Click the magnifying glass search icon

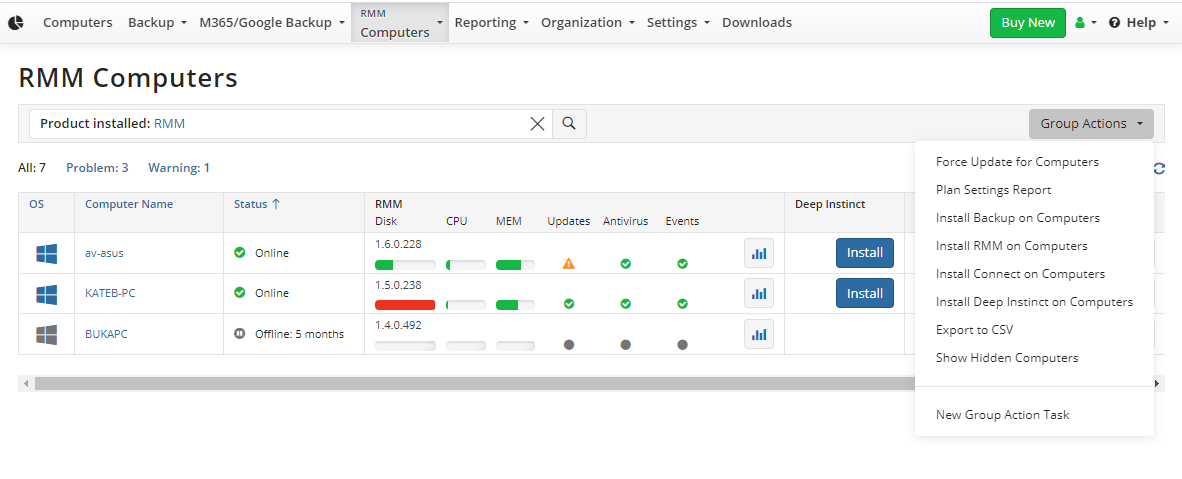[x=569, y=124]
